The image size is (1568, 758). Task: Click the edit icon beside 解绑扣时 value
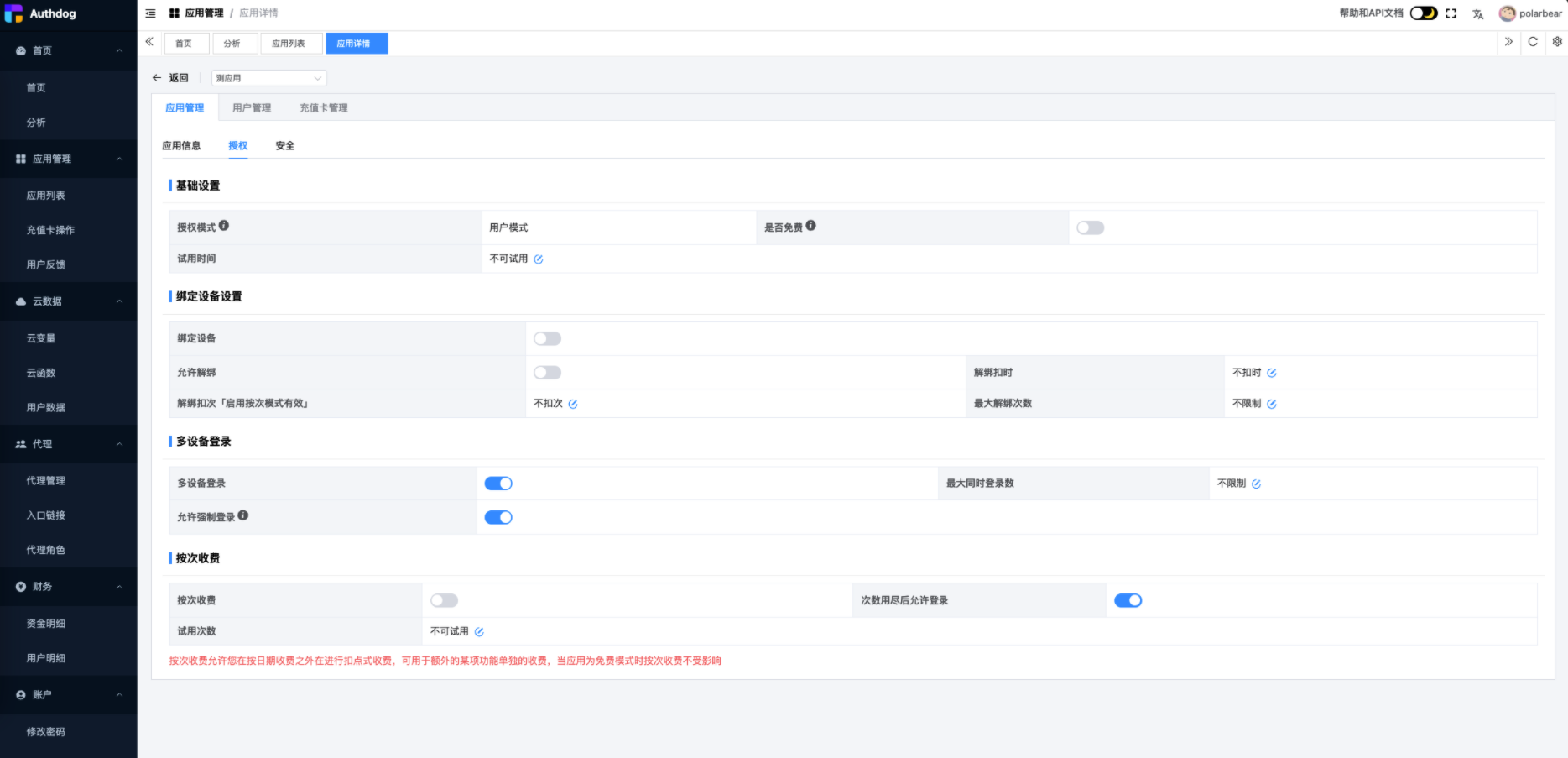point(1272,373)
